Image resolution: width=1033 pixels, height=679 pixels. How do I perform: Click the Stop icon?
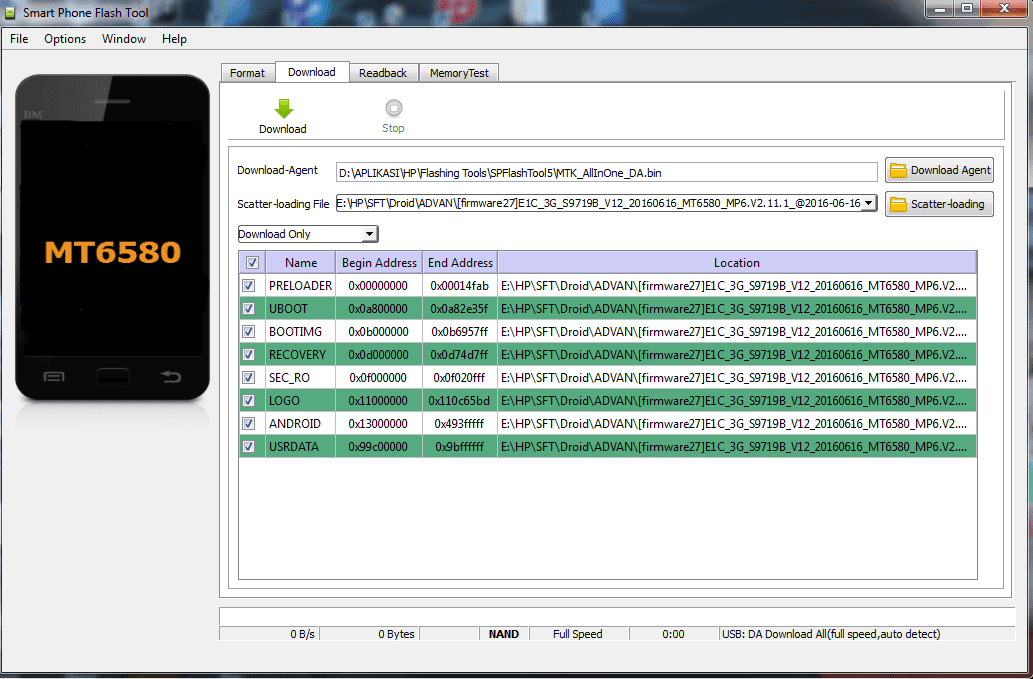[x=392, y=108]
